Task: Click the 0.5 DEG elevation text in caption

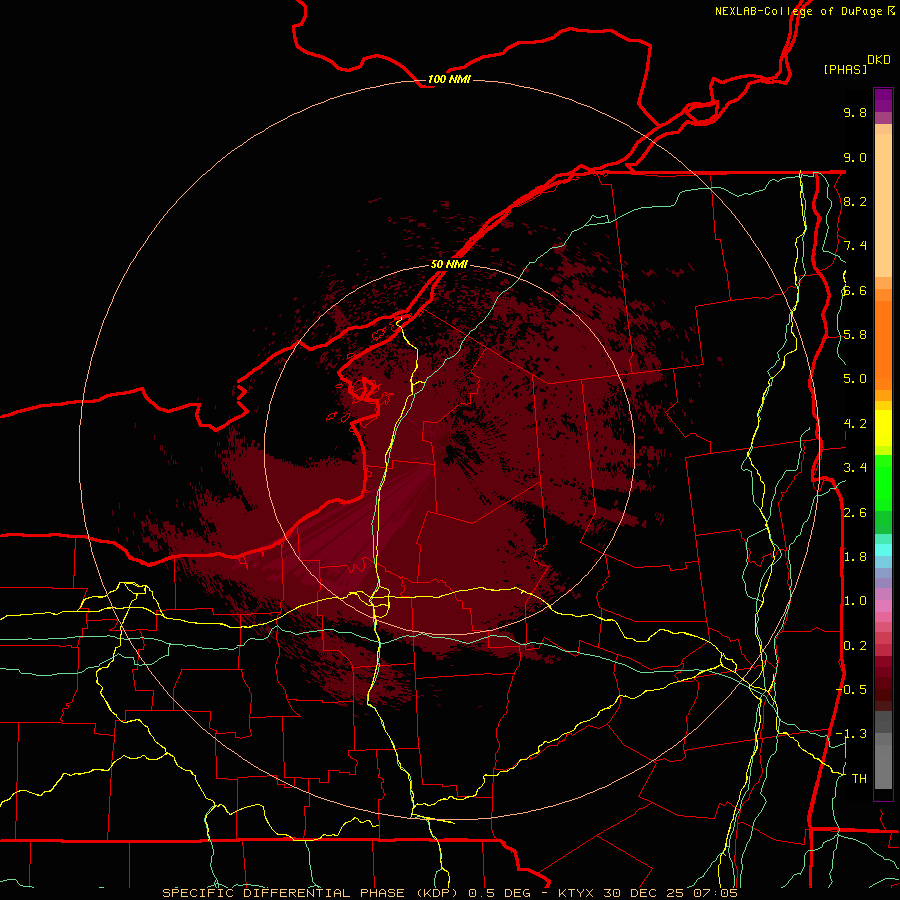Action: 502,893
